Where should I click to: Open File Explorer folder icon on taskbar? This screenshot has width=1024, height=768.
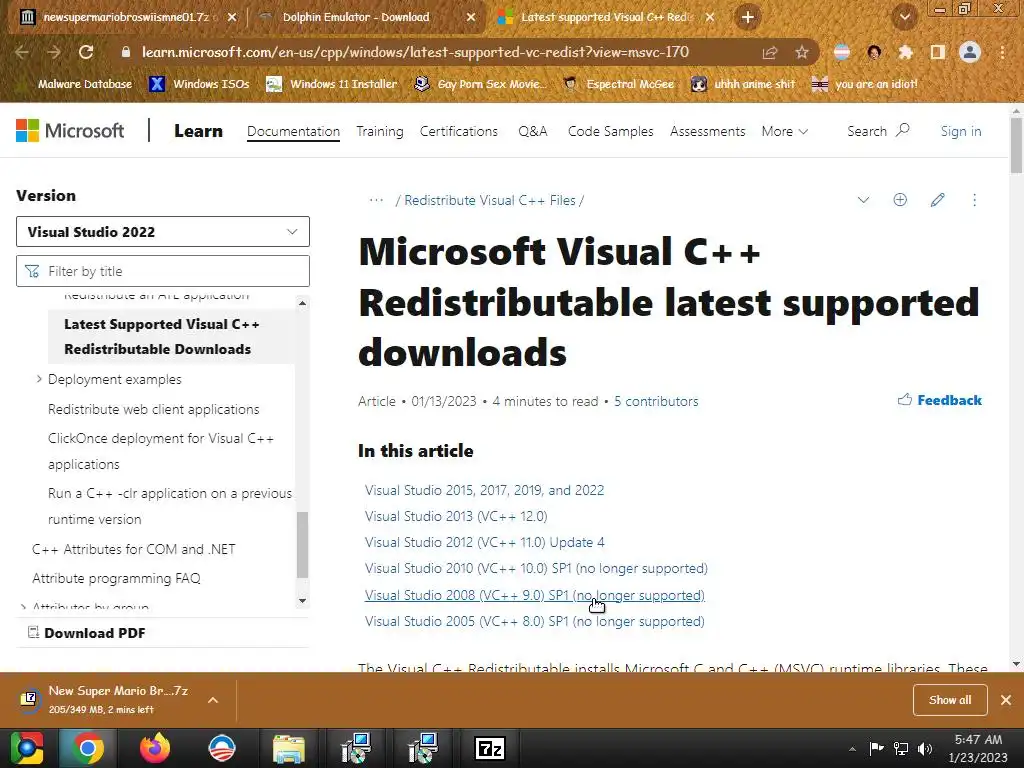289,748
